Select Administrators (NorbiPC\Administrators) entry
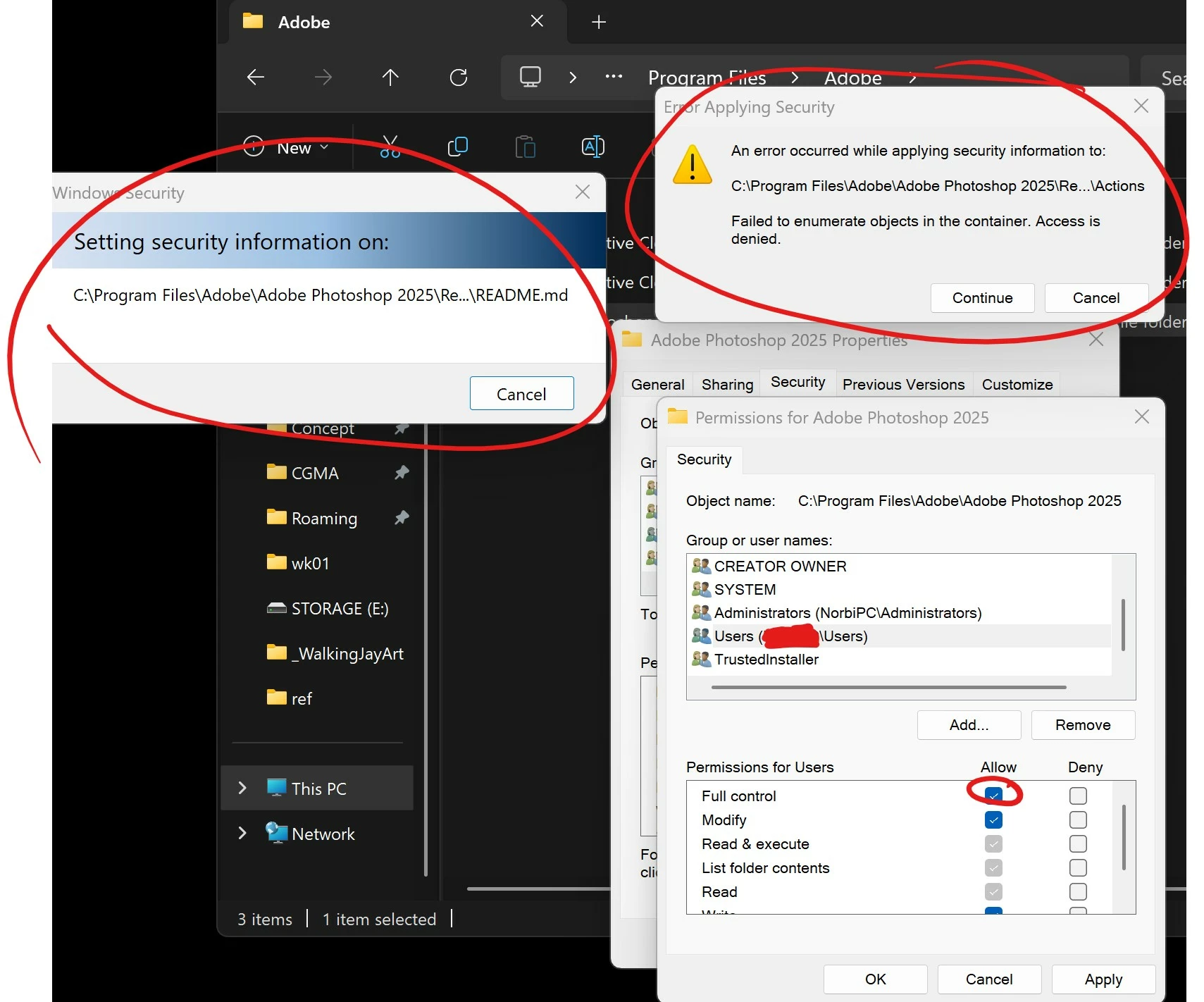The width and height of the screenshot is (1204, 1002). (900, 612)
